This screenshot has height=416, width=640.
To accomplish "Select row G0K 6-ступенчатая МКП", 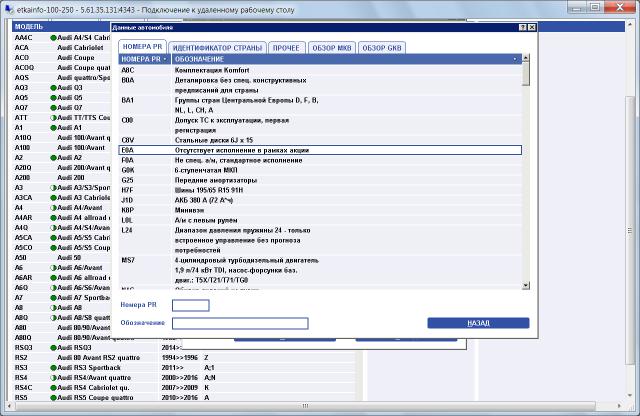I will (320, 170).
